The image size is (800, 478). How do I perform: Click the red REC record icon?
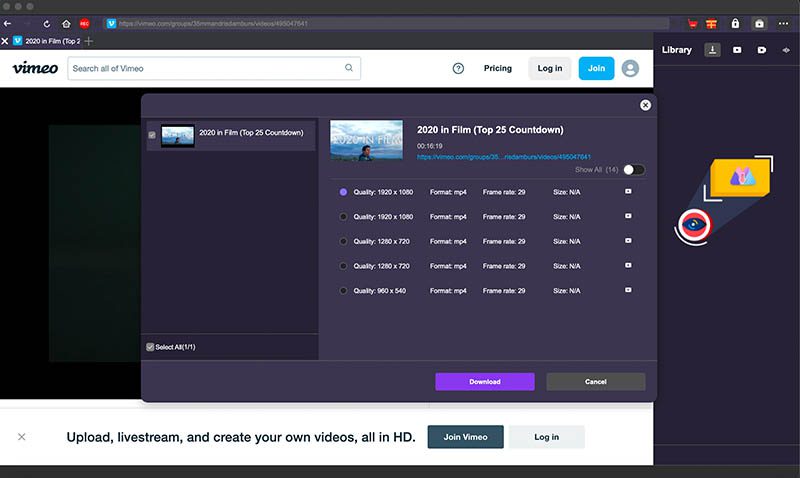(85, 23)
